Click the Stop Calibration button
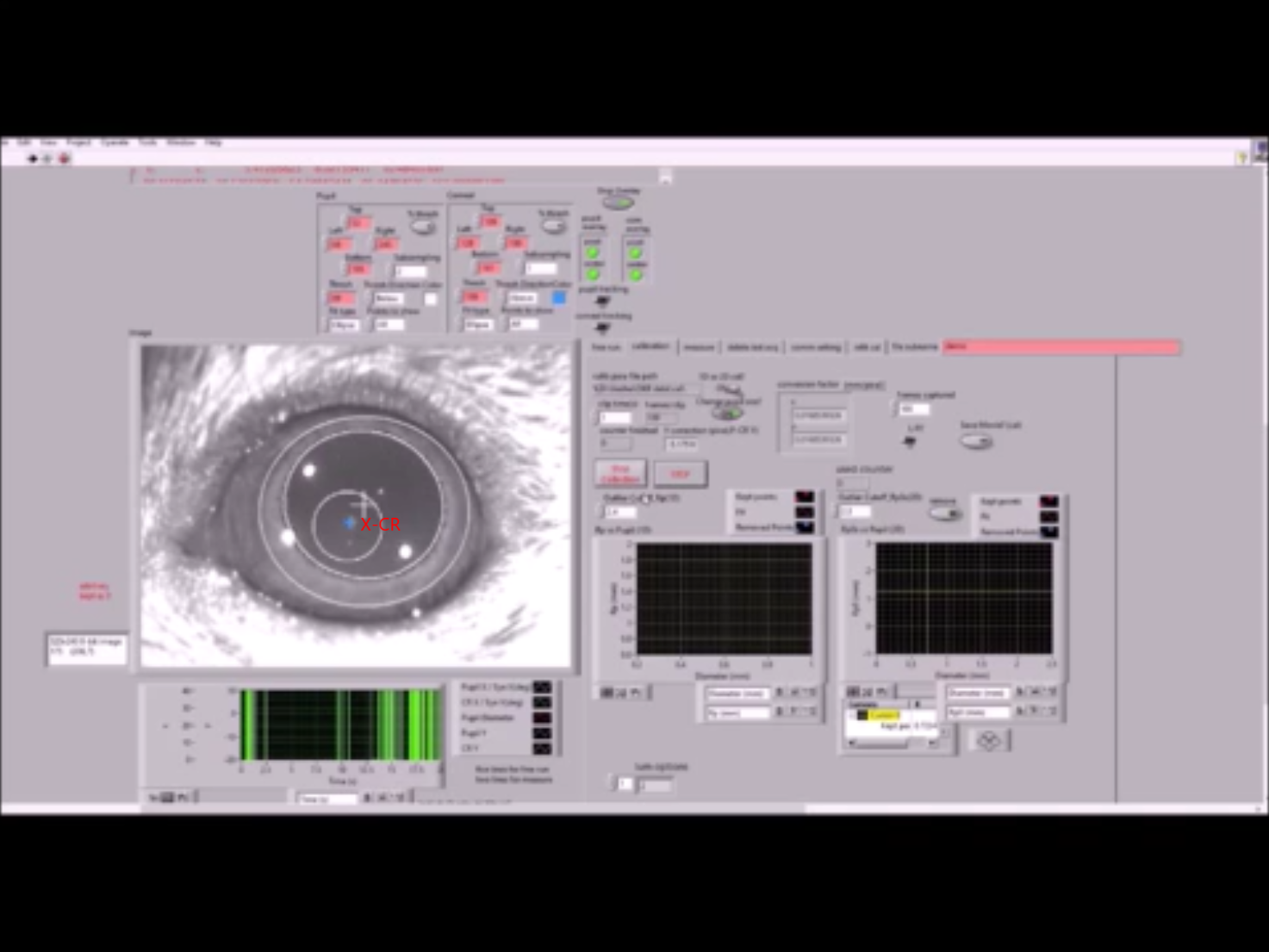This screenshot has height=952, width=1269. tap(619, 474)
